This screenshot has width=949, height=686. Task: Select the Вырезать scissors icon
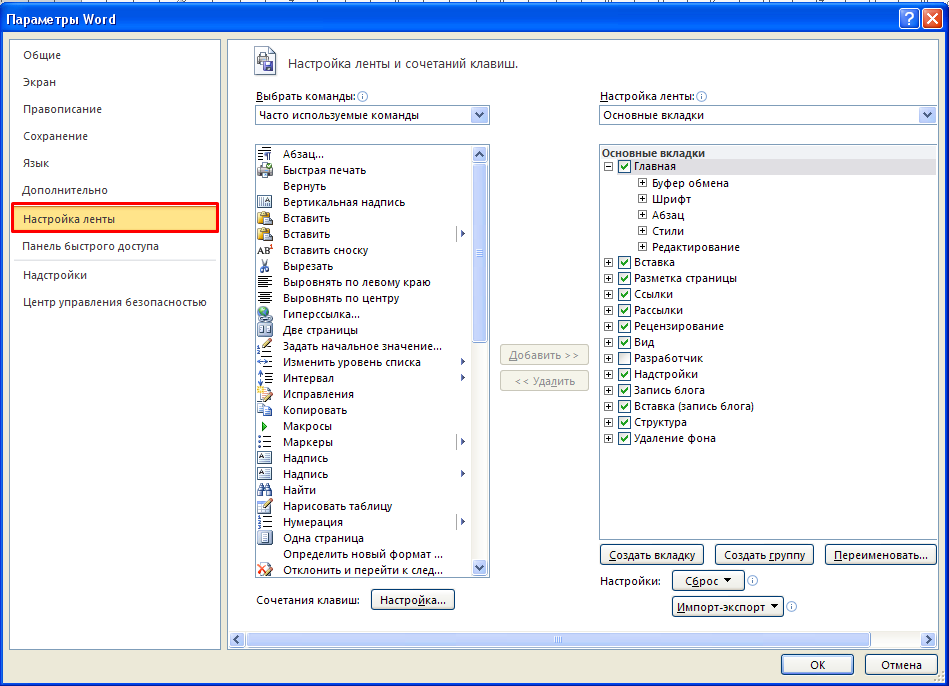(265, 266)
